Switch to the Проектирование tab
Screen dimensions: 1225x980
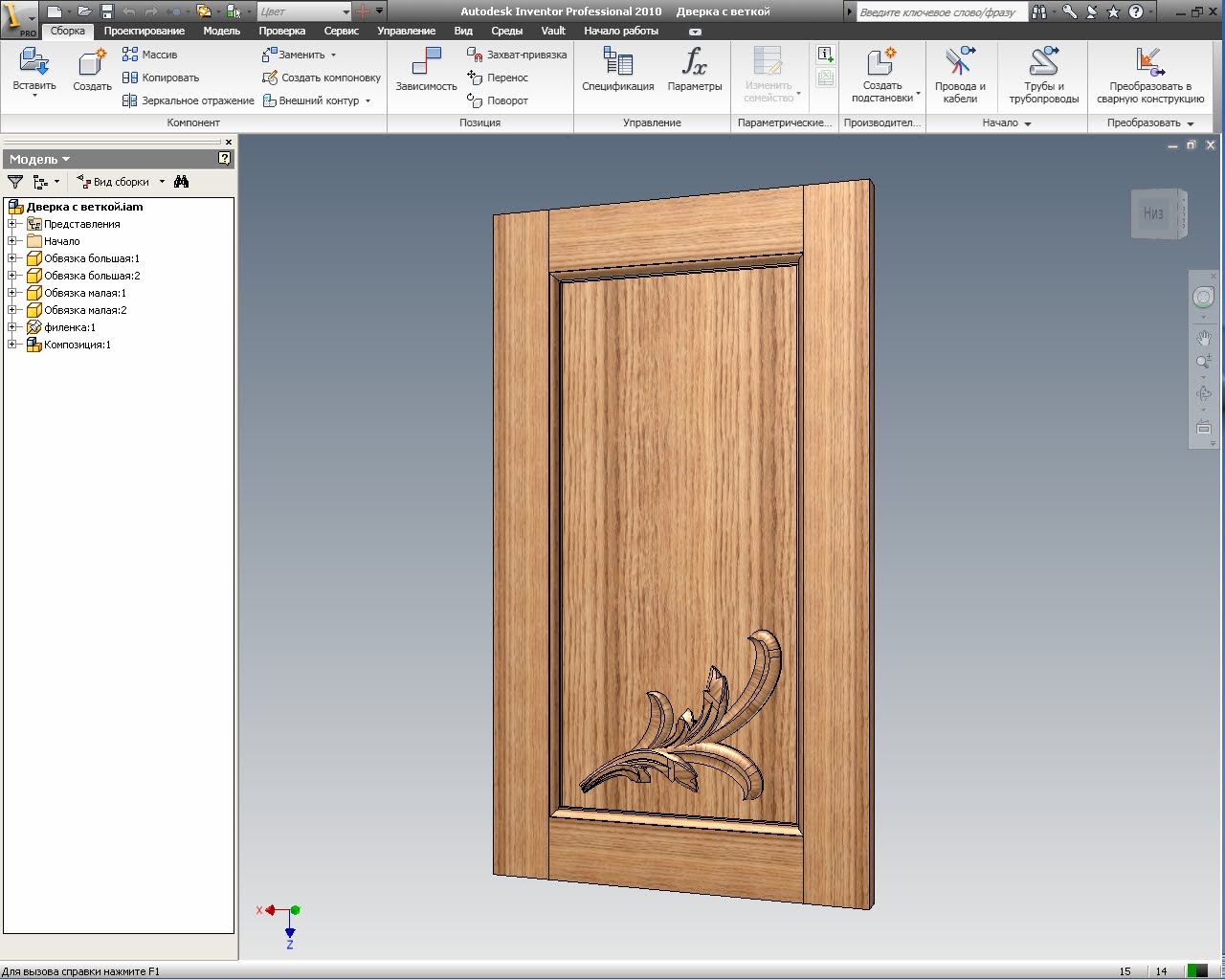click(x=145, y=31)
